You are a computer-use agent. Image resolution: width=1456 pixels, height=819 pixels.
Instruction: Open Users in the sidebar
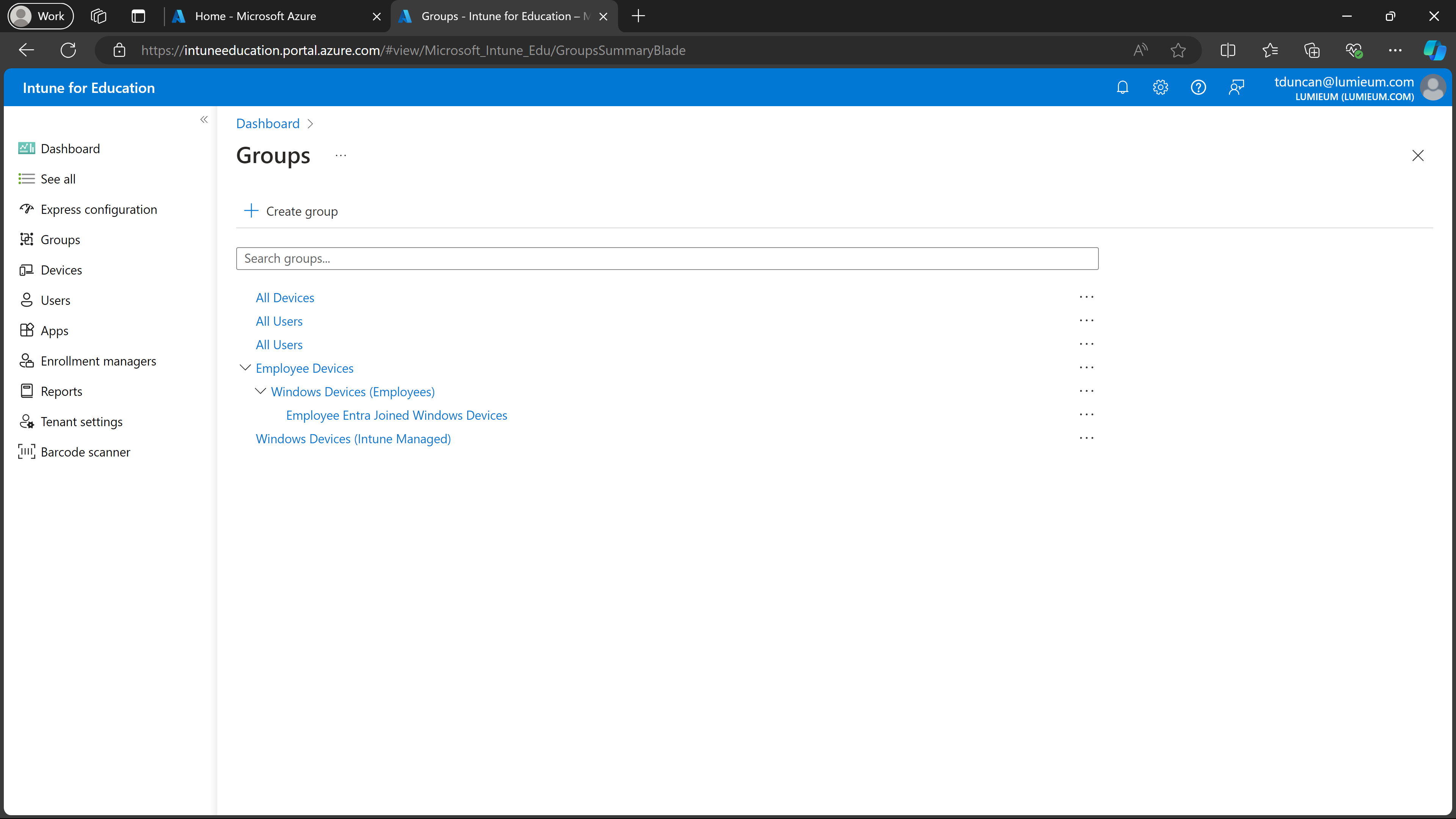[x=45, y=300]
